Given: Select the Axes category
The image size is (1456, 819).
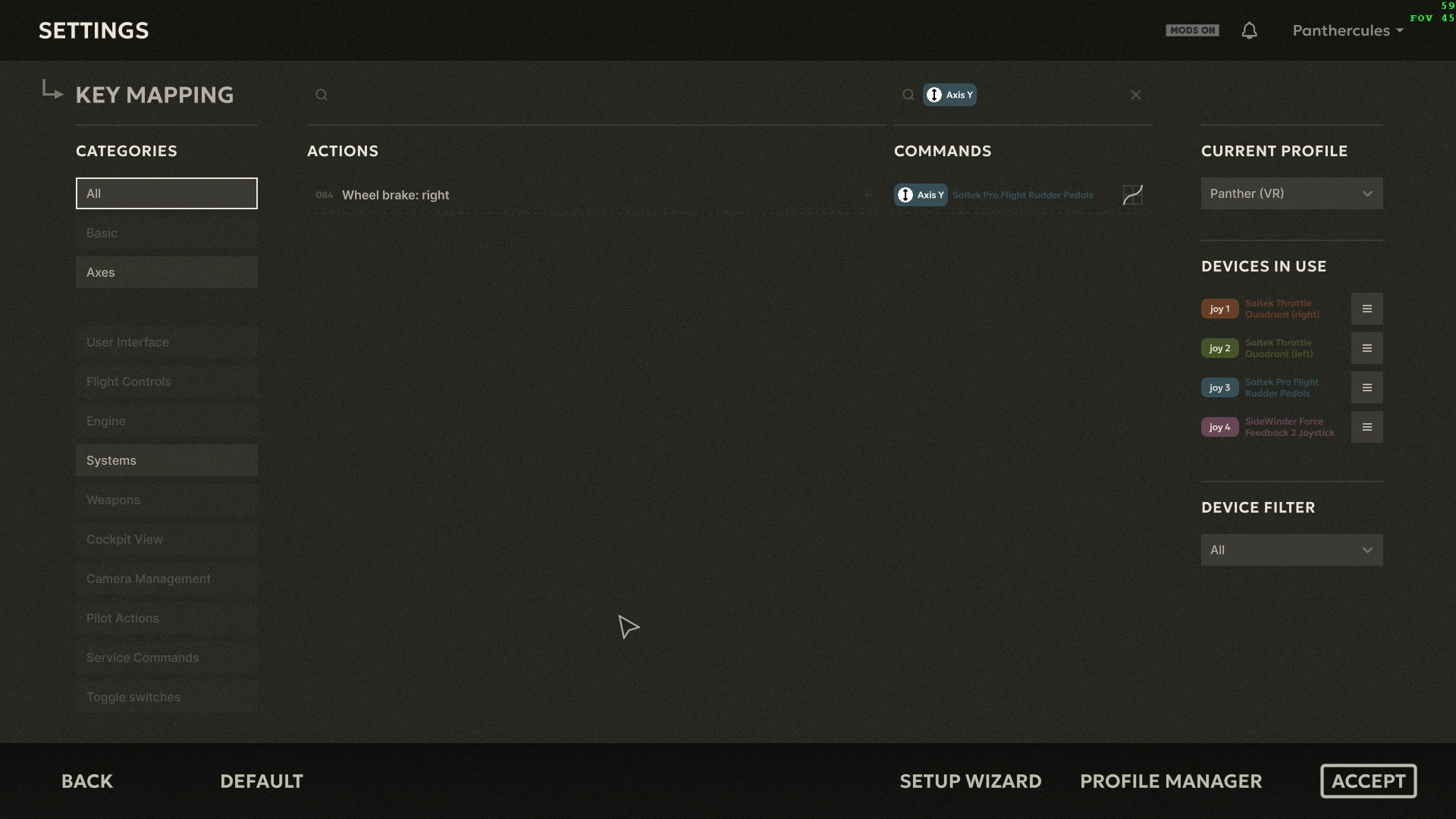Looking at the screenshot, I should [x=167, y=272].
